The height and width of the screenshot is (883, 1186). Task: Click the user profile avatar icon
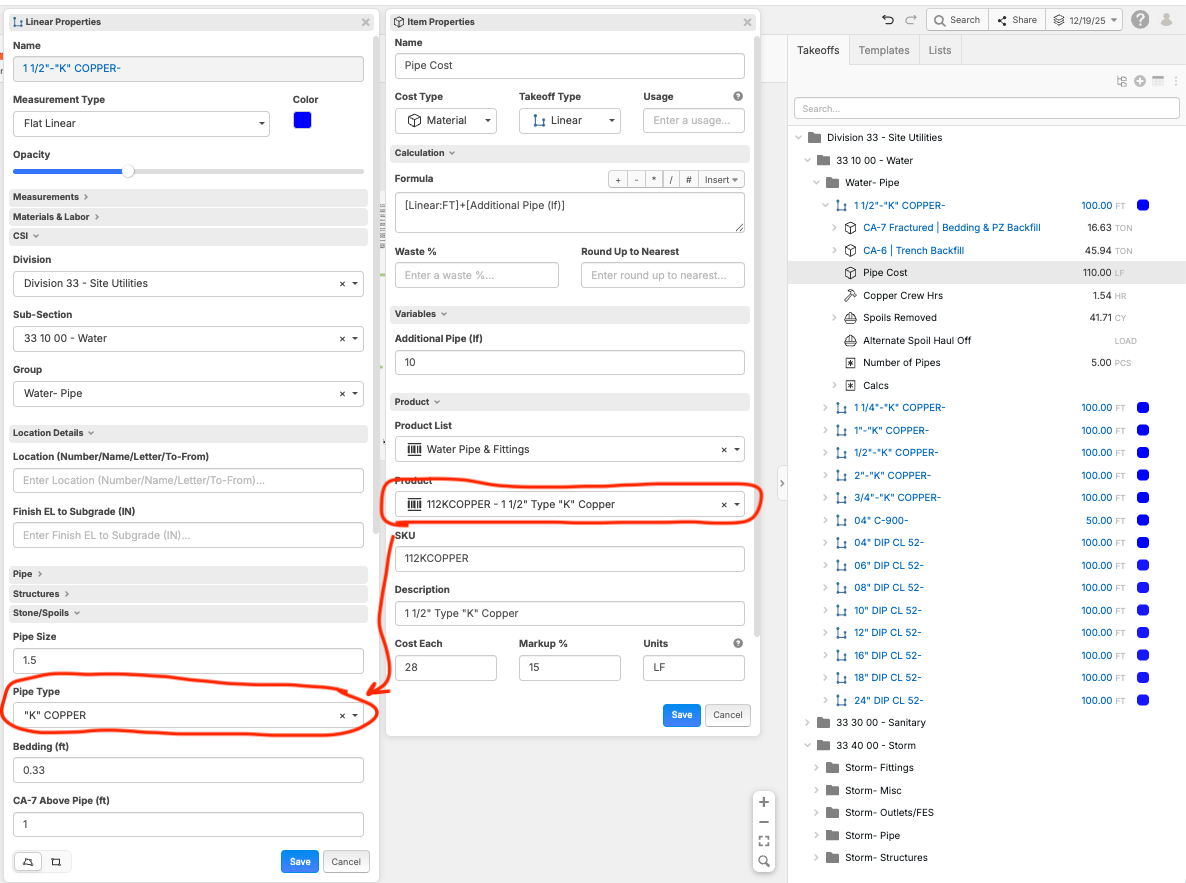click(1166, 20)
